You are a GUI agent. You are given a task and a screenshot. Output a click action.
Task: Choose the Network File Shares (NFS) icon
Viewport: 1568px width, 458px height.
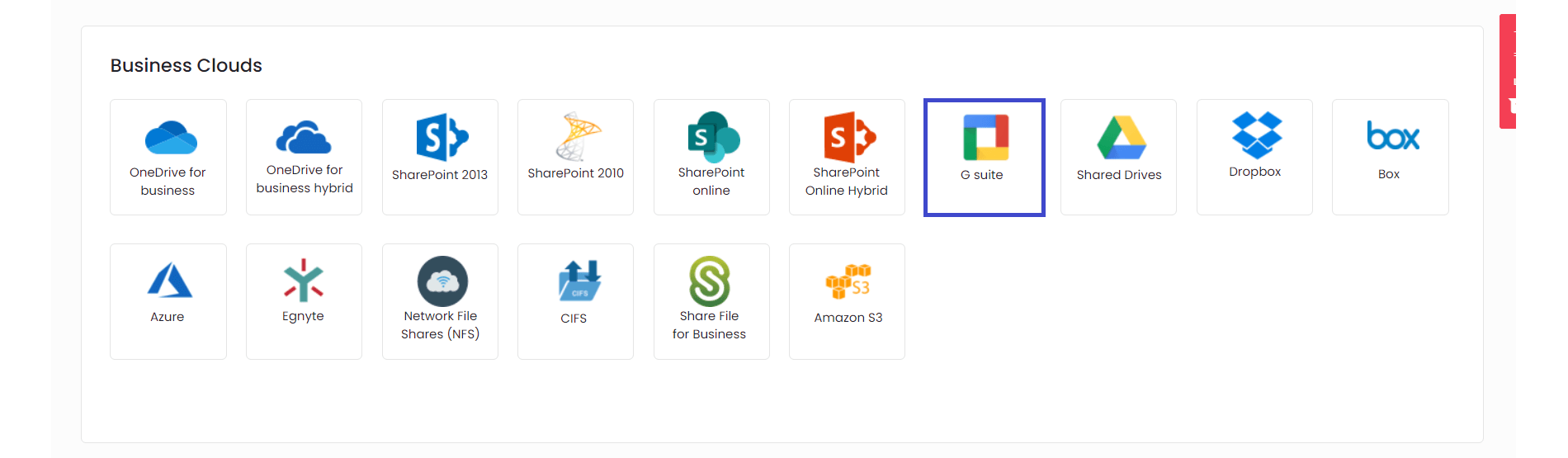(x=442, y=281)
